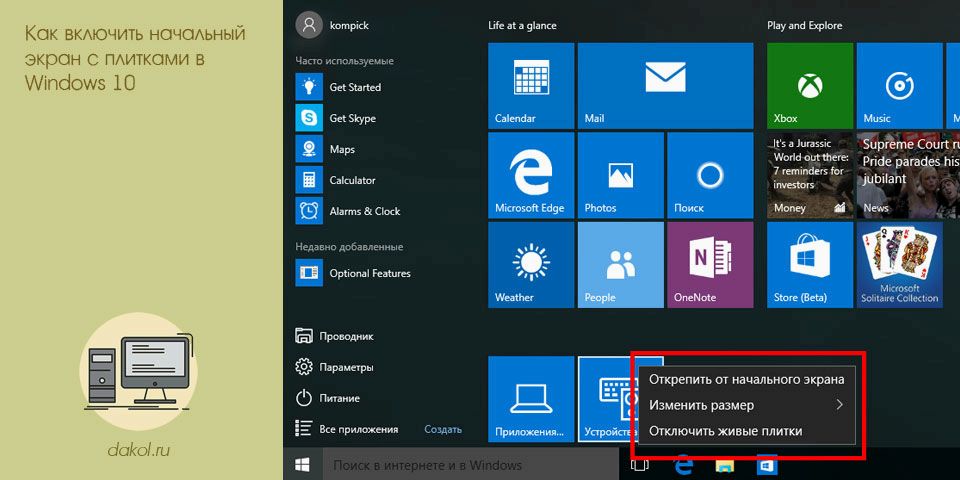The height and width of the screenshot is (480, 960).
Task: Select Отключить живые плитки
Action: coord(746,431)
